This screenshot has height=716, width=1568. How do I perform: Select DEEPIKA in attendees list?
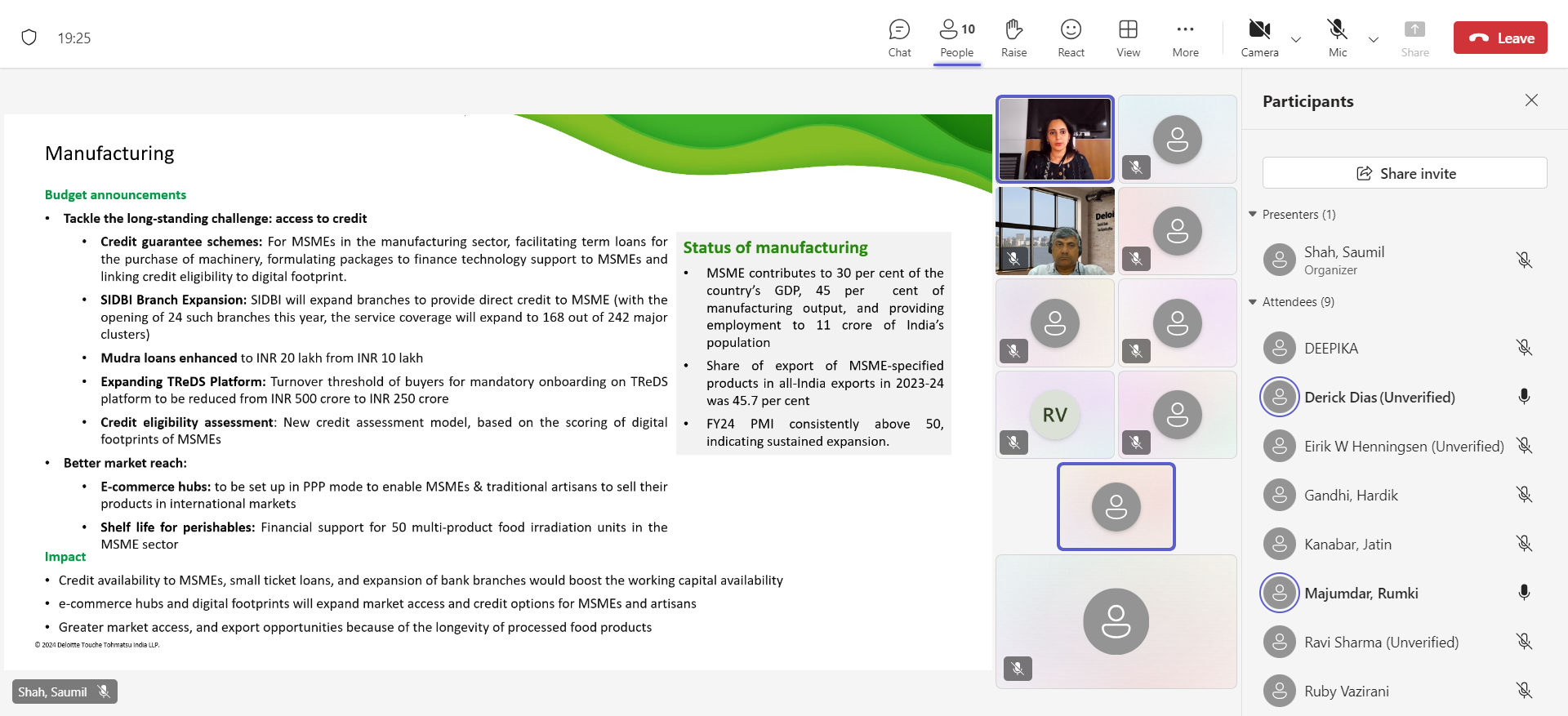pyautogui.click(x=1405, y=348)
